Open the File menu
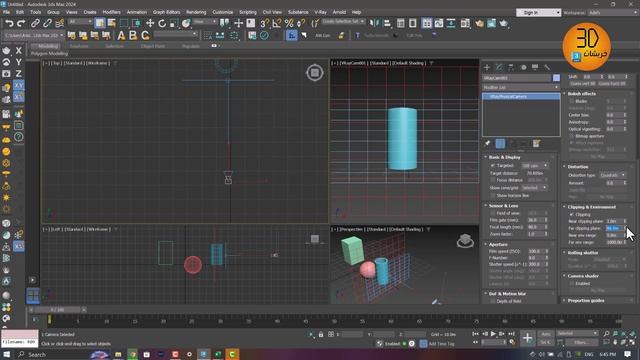640x360 pixels. click(x=6, y=12)
